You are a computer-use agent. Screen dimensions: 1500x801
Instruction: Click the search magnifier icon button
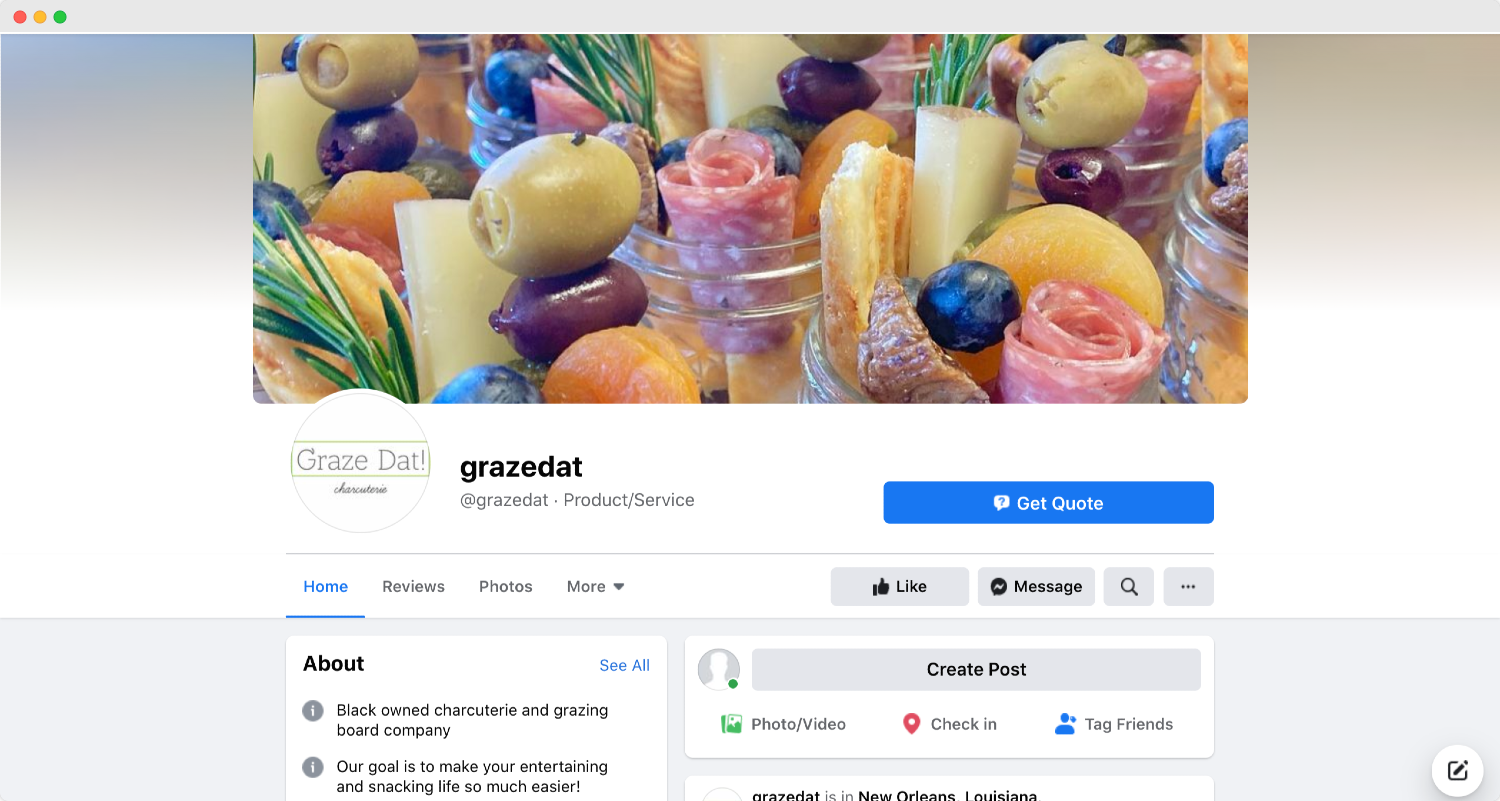[1128, 587]
